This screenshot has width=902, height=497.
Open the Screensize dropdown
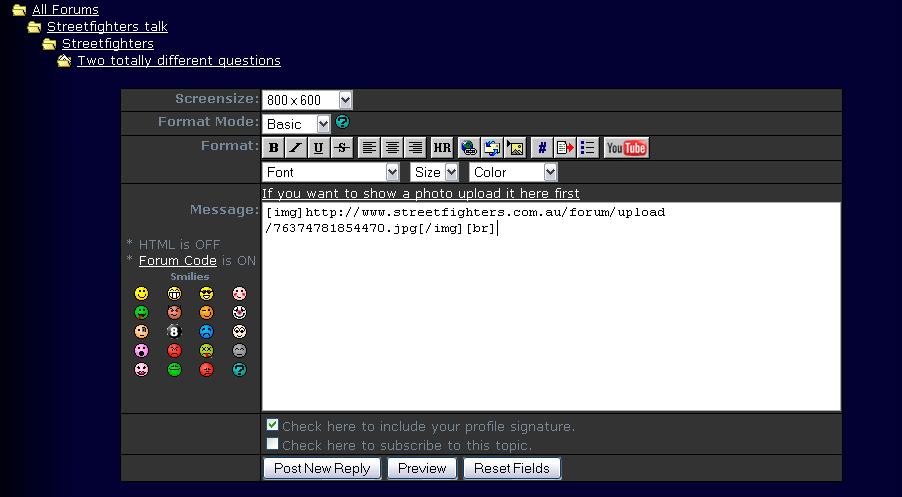307,100
